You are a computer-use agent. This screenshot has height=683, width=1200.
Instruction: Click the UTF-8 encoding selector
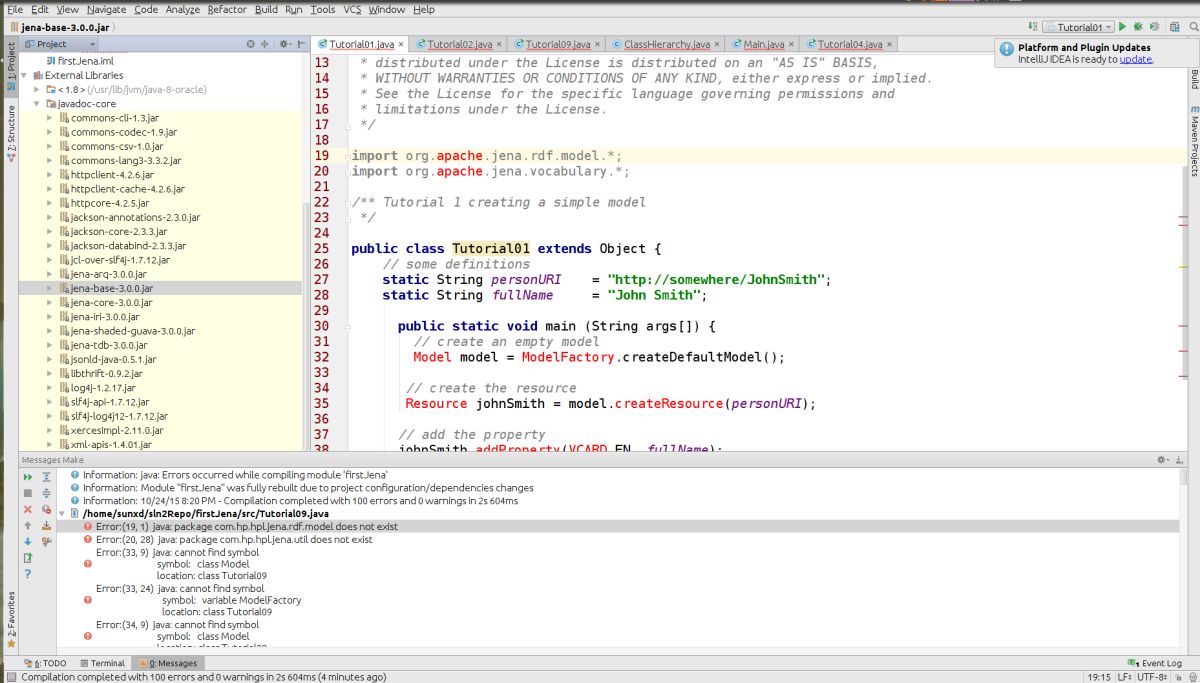pos(1151,677)
